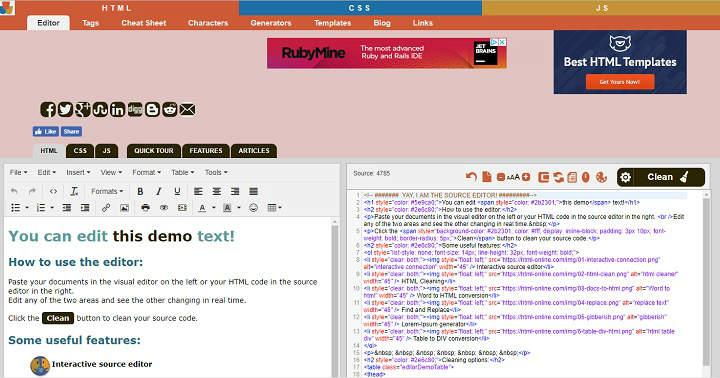Open the Format menu dropdown
The height and width of the screenshot is (378, 720).
[x=146, y=172]
